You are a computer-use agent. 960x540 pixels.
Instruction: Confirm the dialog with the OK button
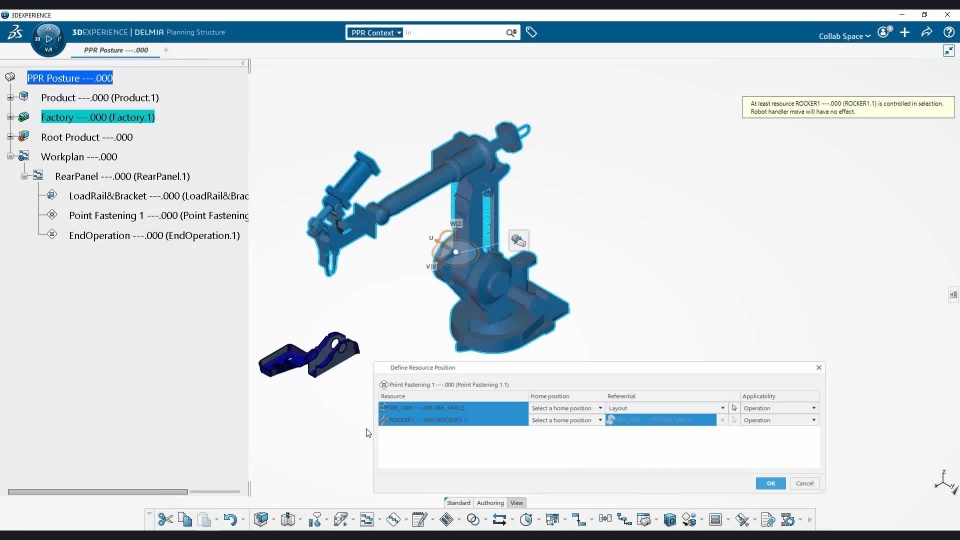[x=771, y=483]
